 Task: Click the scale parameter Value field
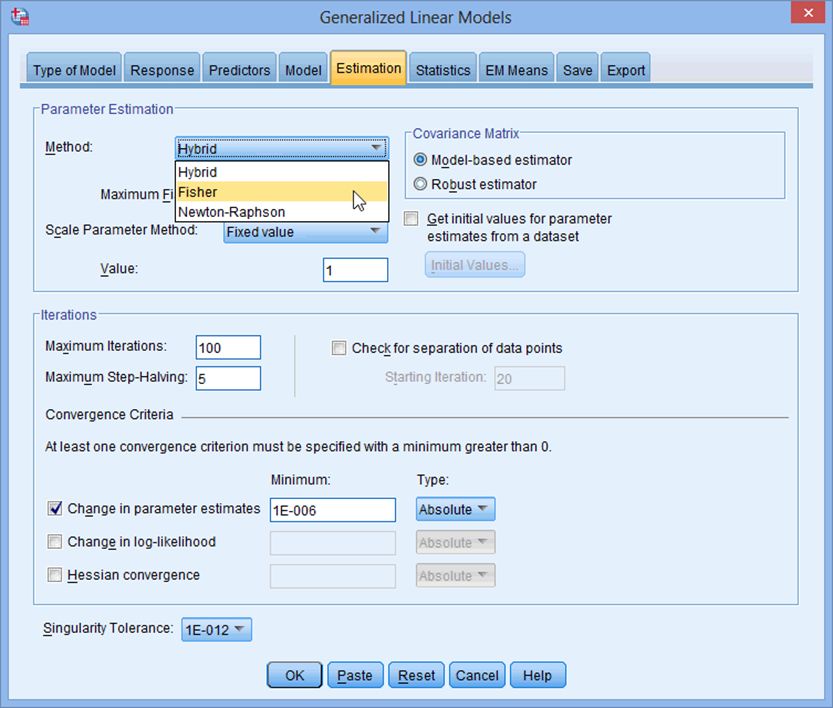tap(355, 270)
